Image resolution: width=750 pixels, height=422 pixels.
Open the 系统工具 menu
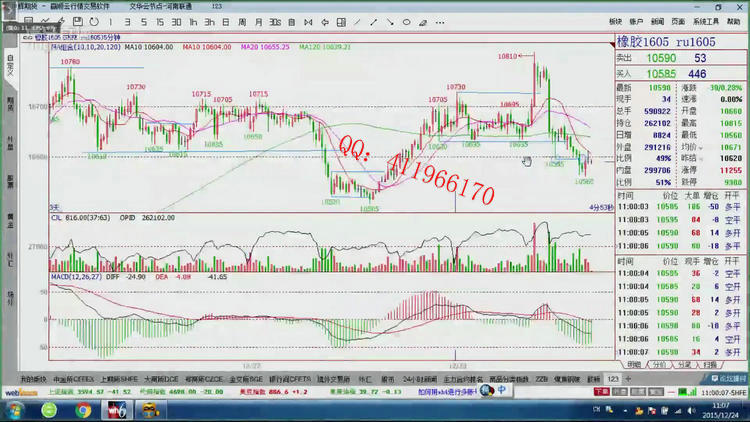[706, 22]
